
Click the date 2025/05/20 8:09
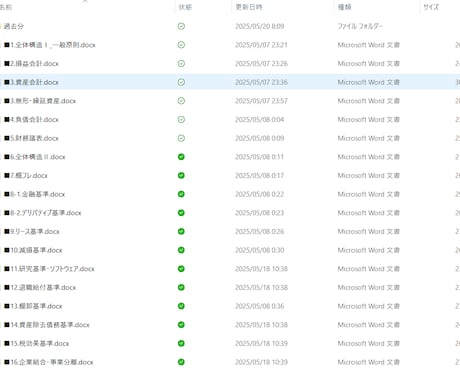260,26
